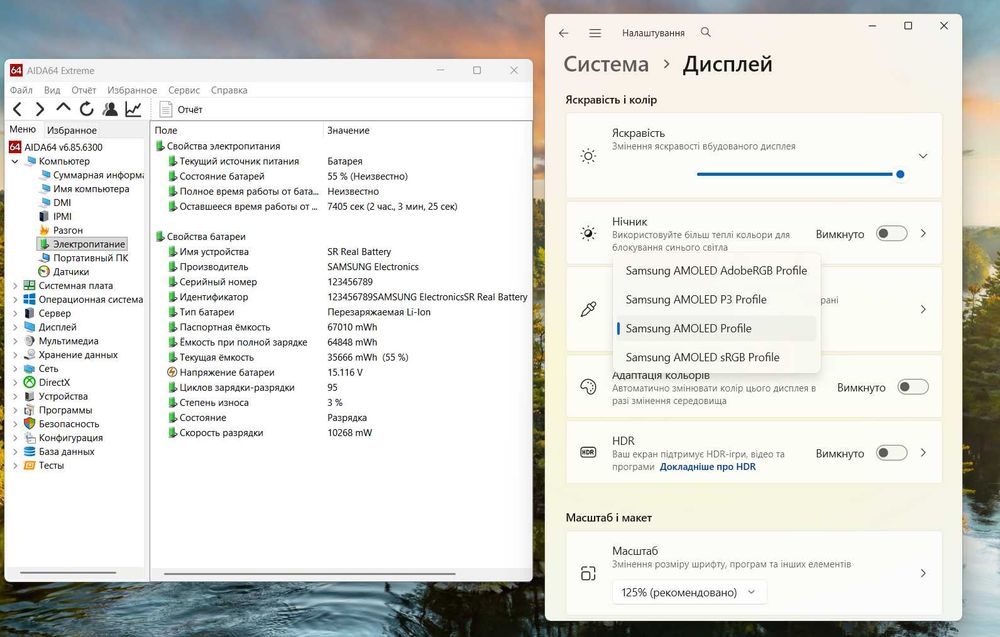Open the 125% scale dropdown
This screenshot has width=1000, height=637.
coord(689,592)
